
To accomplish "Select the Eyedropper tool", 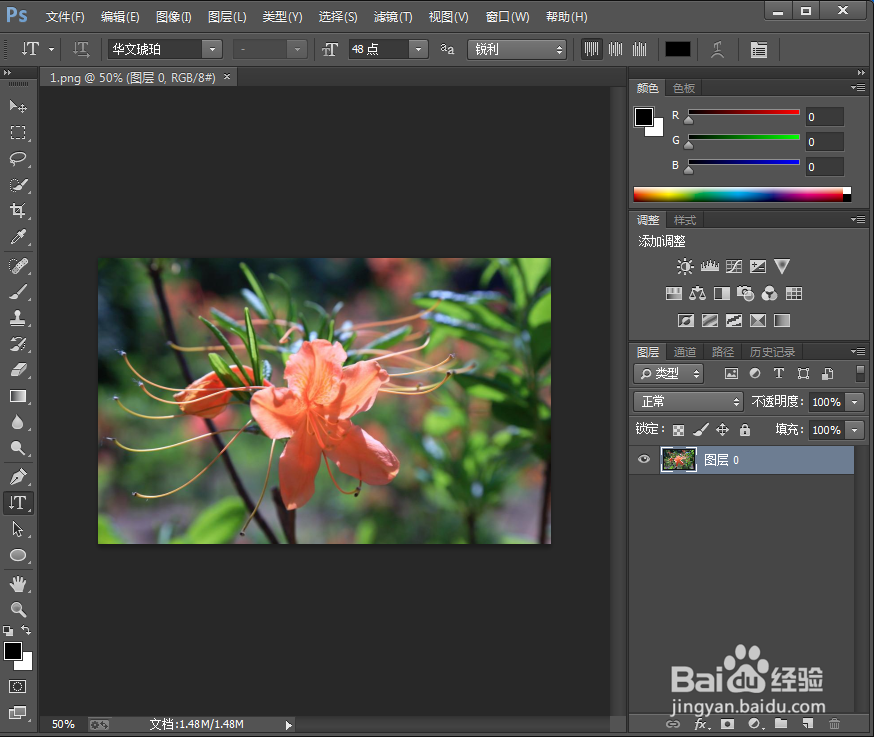I will coord(18,236).
